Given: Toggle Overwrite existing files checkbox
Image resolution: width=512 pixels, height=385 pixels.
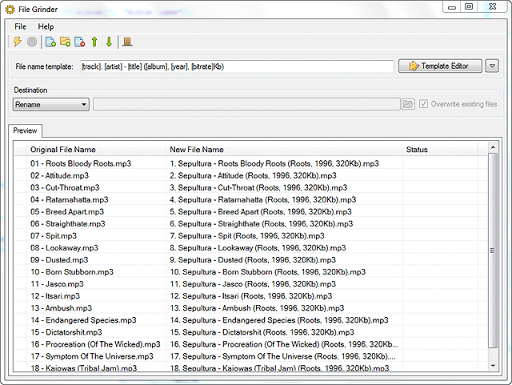Looking at the screenshot, I should (x=423, y=104).
